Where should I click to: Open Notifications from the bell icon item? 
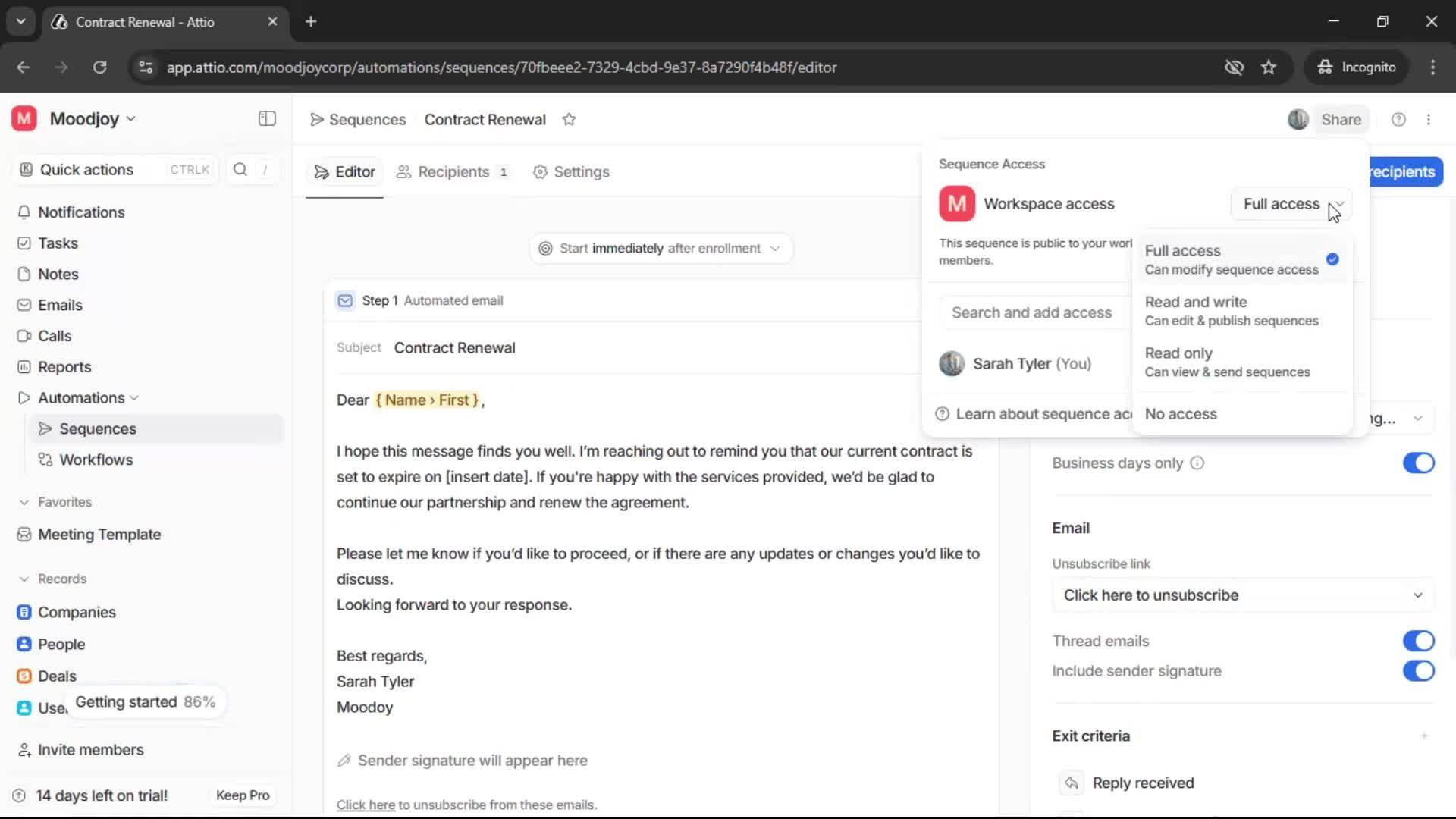tap(81, 212)
